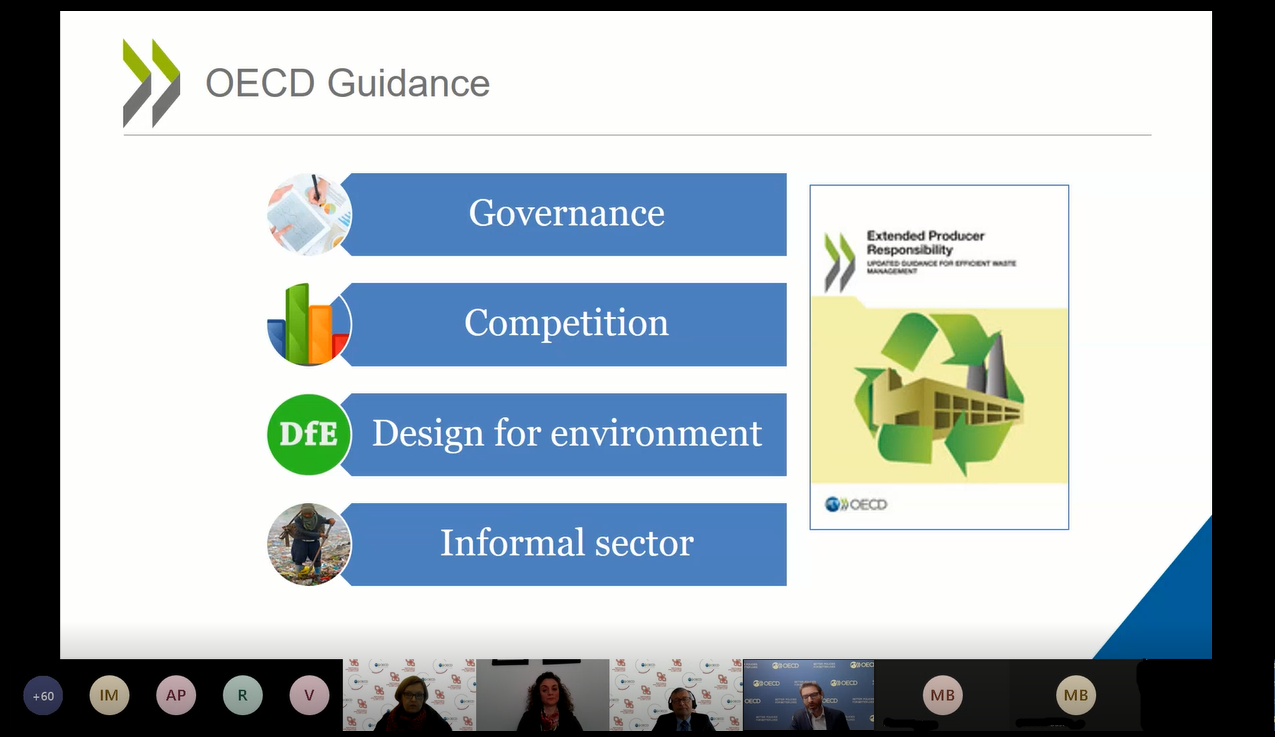Screen dimensions: 1275x737
Task: Click the OECD Guidance slide title
Action: coord(347,84)
